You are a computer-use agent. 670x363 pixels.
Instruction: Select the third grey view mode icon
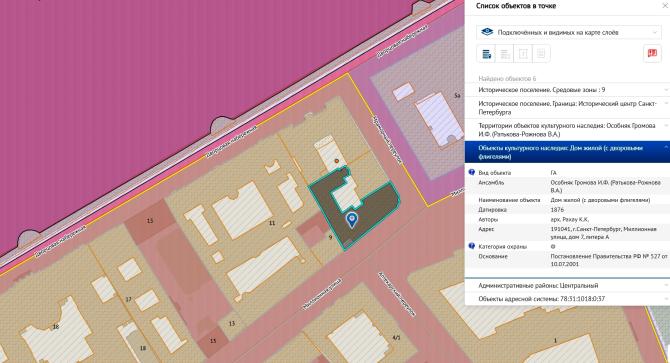click(x=523, y=54)
